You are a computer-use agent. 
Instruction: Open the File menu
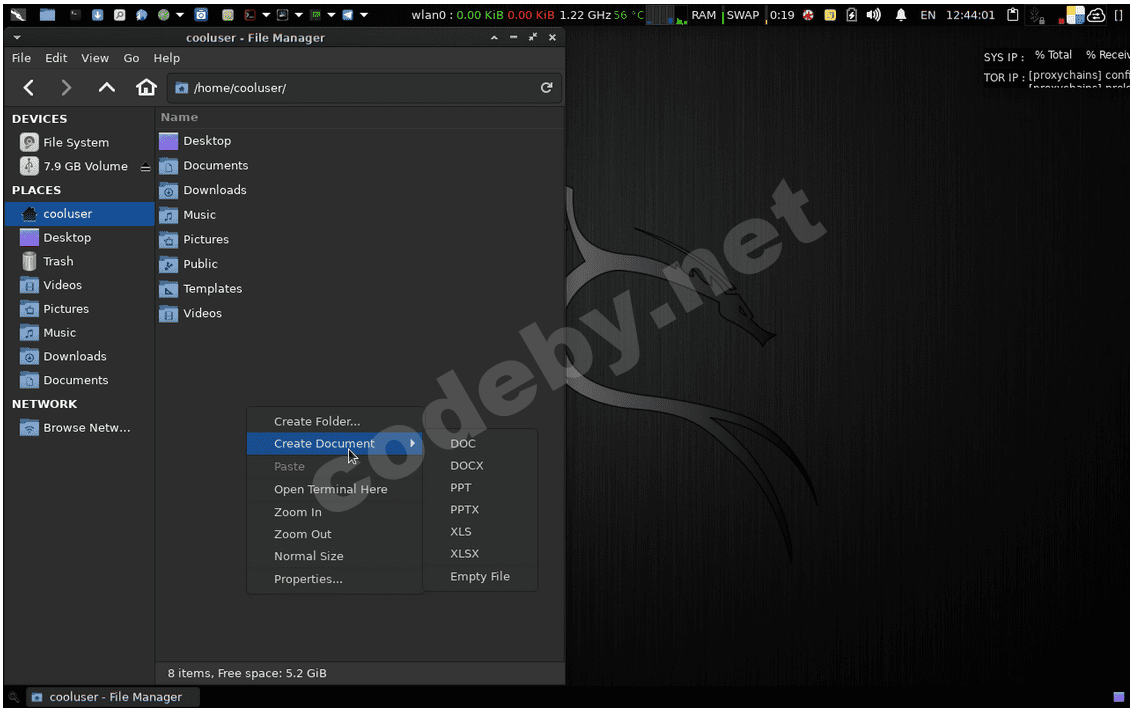[21, 58]
